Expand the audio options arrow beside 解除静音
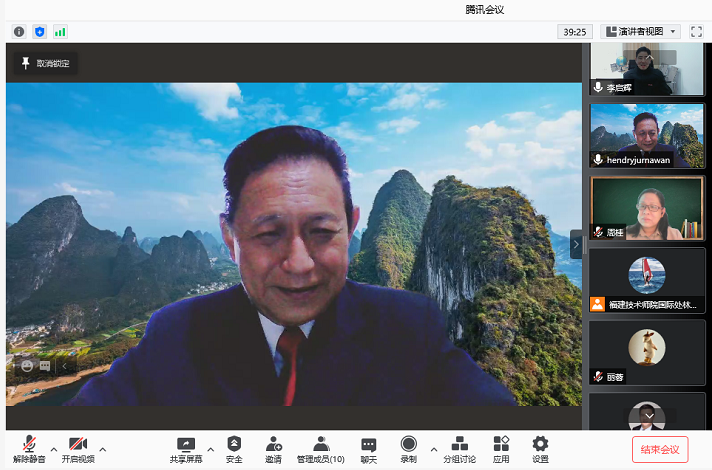 [x=54, y=449]
